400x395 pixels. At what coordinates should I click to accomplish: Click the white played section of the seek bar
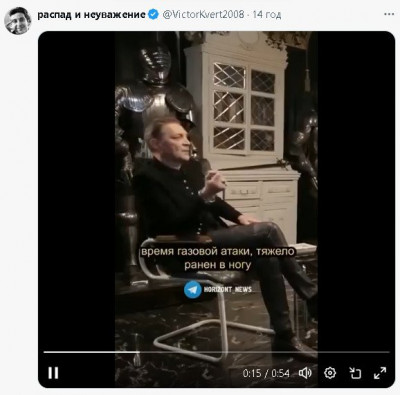(92, 352)
